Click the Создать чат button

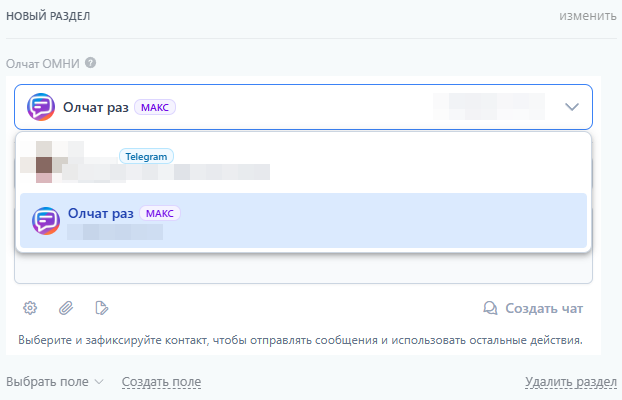tap(533, 308)
